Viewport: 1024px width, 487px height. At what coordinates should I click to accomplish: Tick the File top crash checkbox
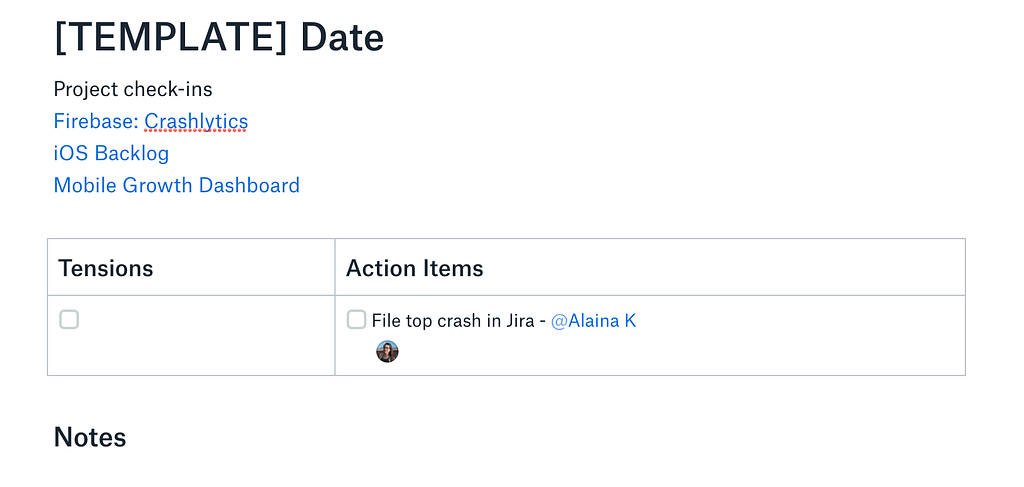[356, 320]
